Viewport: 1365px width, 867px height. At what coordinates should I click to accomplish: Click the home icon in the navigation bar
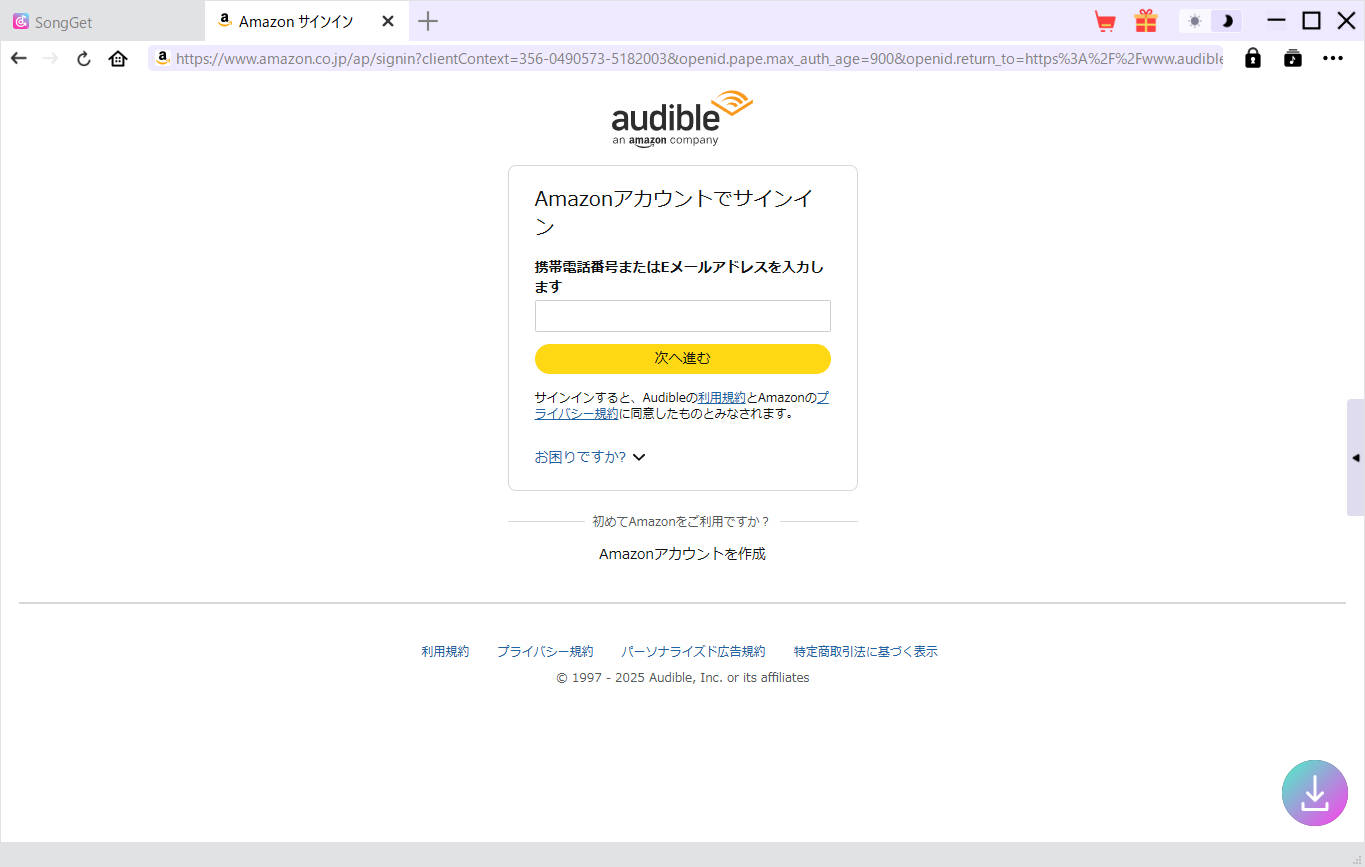[x=117, y=58]
